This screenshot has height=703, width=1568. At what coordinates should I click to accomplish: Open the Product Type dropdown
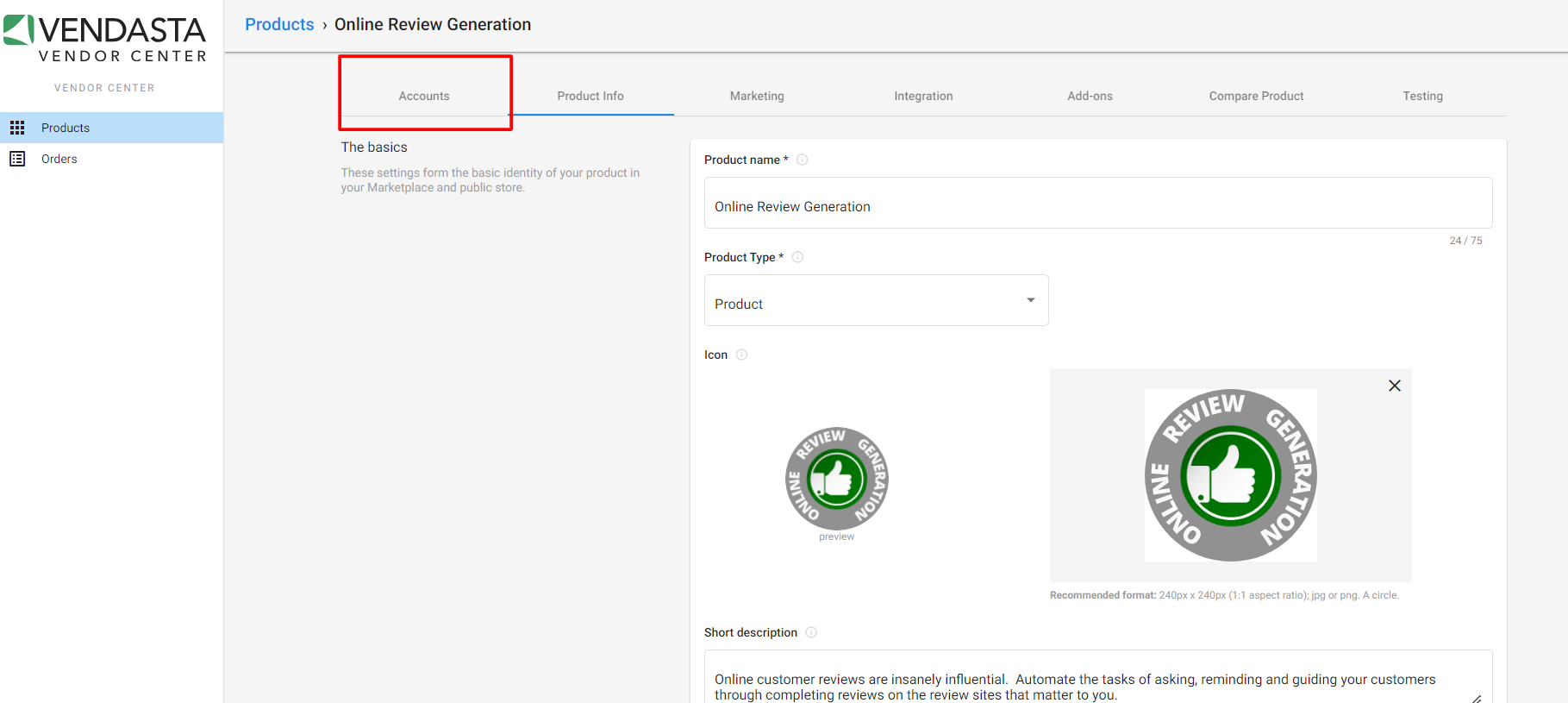pos(876,300)
